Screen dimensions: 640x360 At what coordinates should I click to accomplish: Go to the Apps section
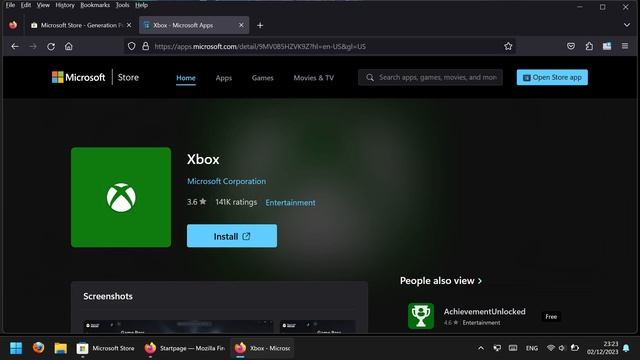coord(224,78)
